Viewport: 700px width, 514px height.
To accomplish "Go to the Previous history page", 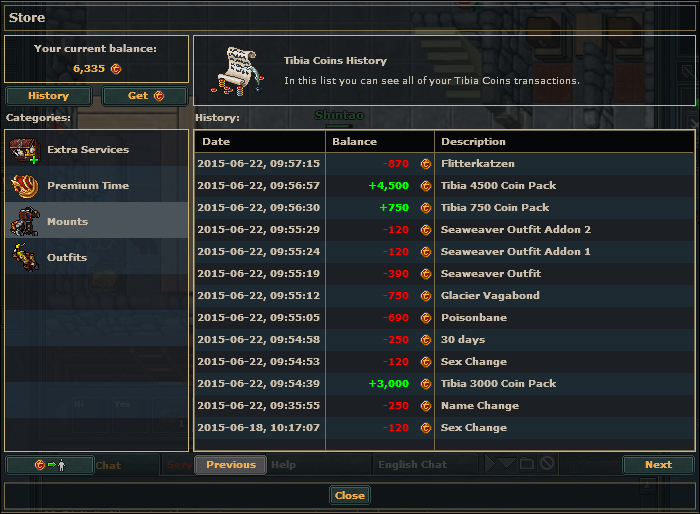I will tap(231, 465).
